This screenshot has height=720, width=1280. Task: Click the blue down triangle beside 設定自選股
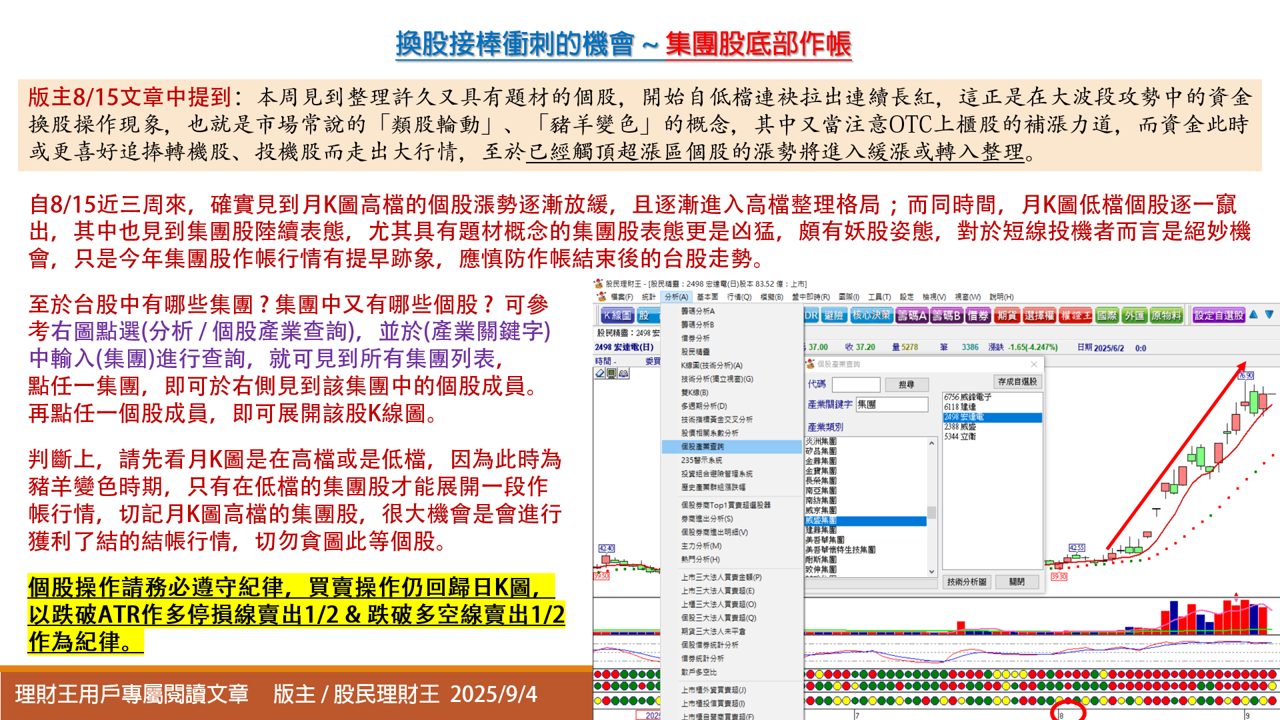point(1268,312)
